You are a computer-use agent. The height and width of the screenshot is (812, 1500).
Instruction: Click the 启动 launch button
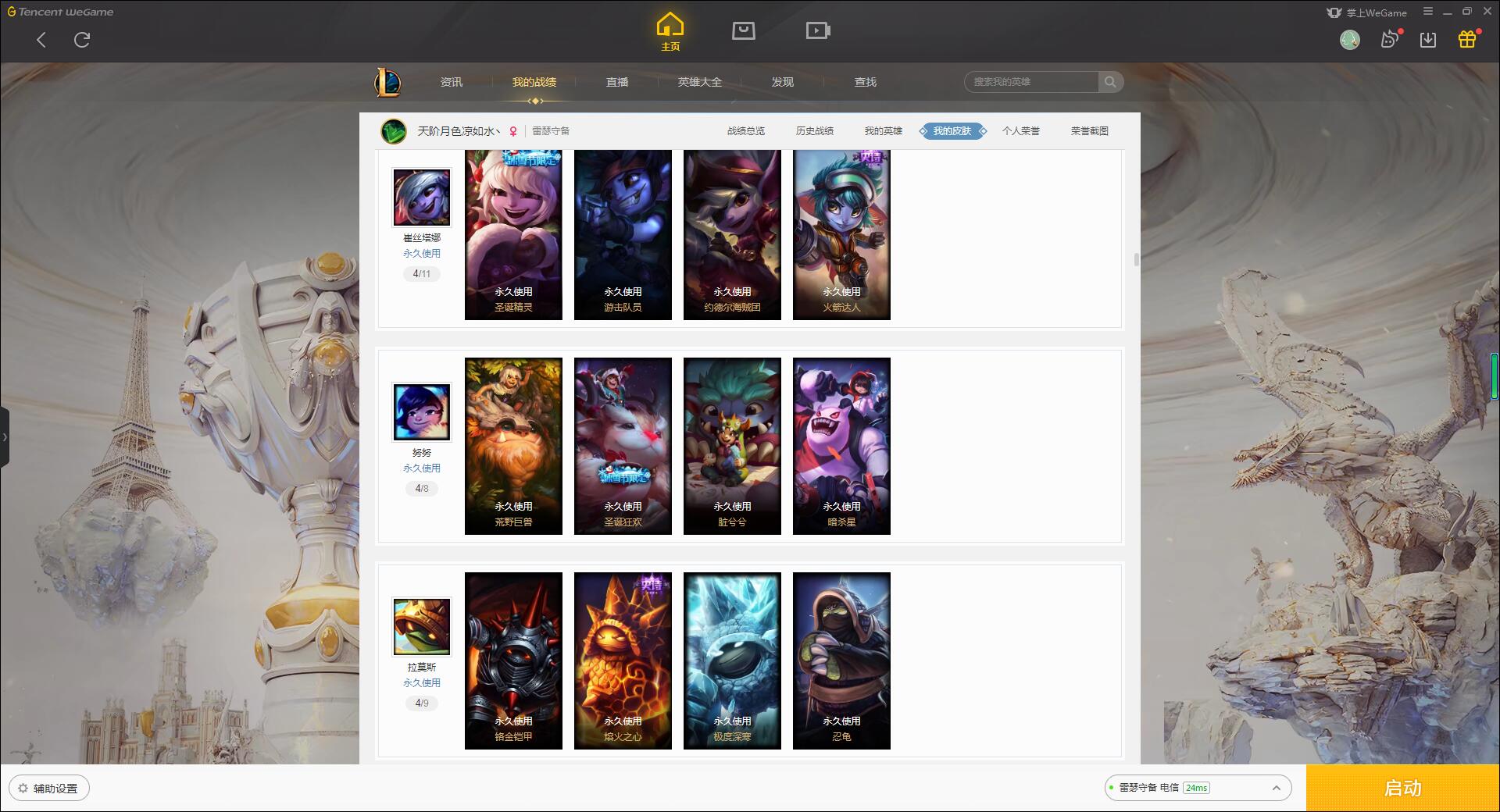click(x=1403, y=788)
